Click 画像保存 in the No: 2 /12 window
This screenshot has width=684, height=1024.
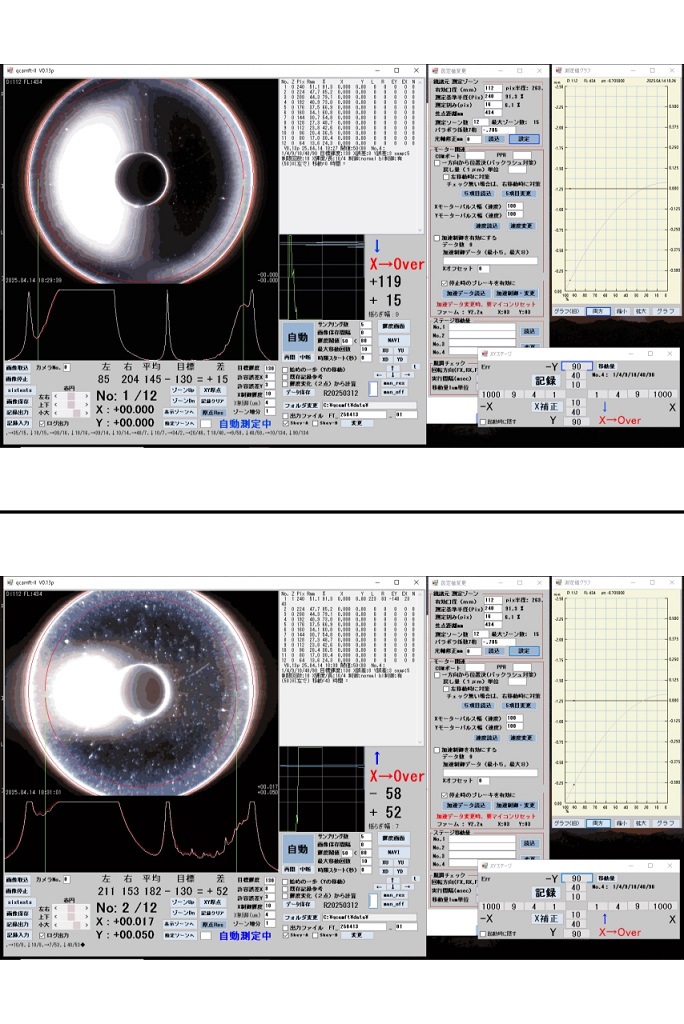point(17,913)
